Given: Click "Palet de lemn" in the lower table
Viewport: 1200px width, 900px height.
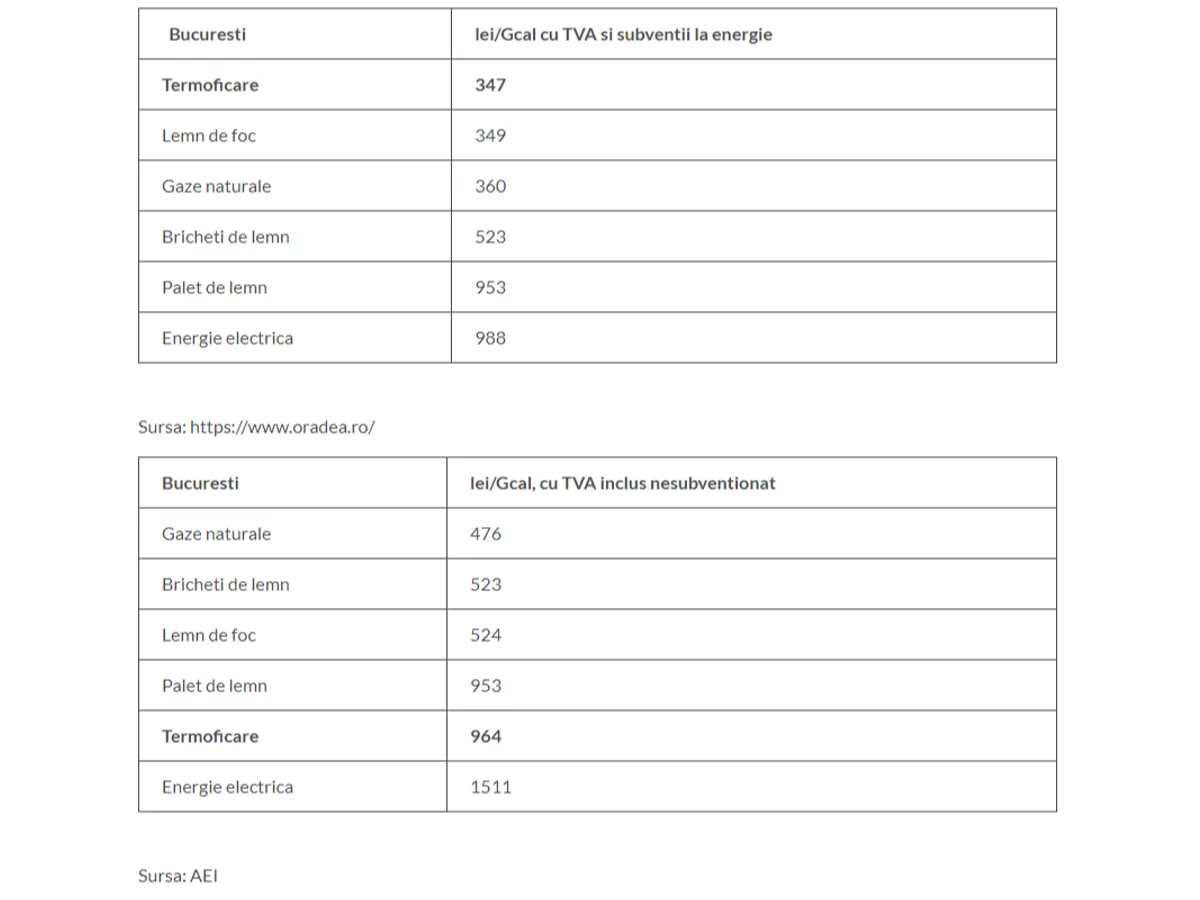Looking at the screenshot, I should tap(214, 686).
